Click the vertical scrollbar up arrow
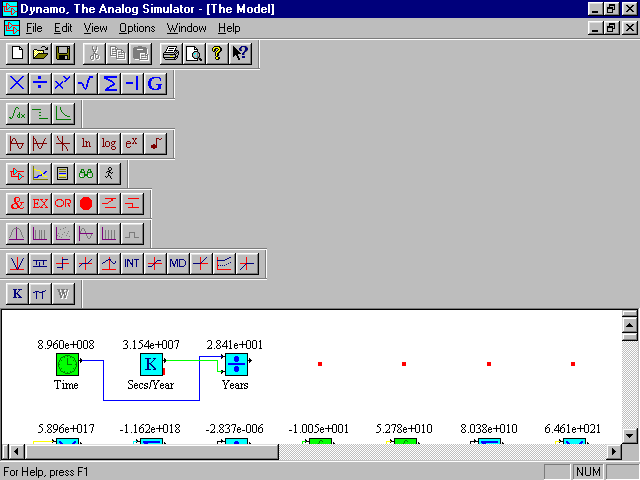Viewport: 640px width, 480px height. [629, 318]
